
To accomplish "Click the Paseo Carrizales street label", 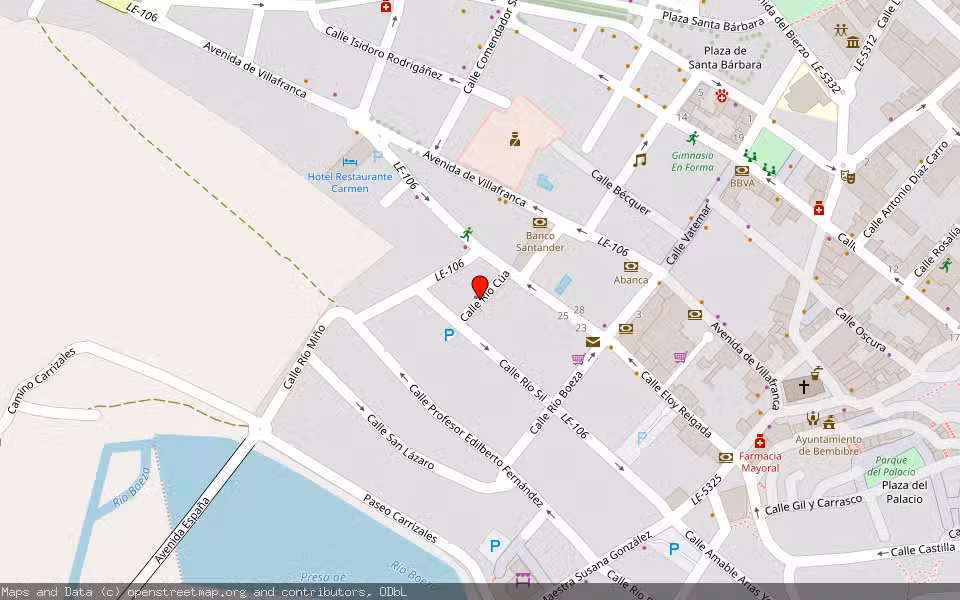I will (x=400, y=519).
